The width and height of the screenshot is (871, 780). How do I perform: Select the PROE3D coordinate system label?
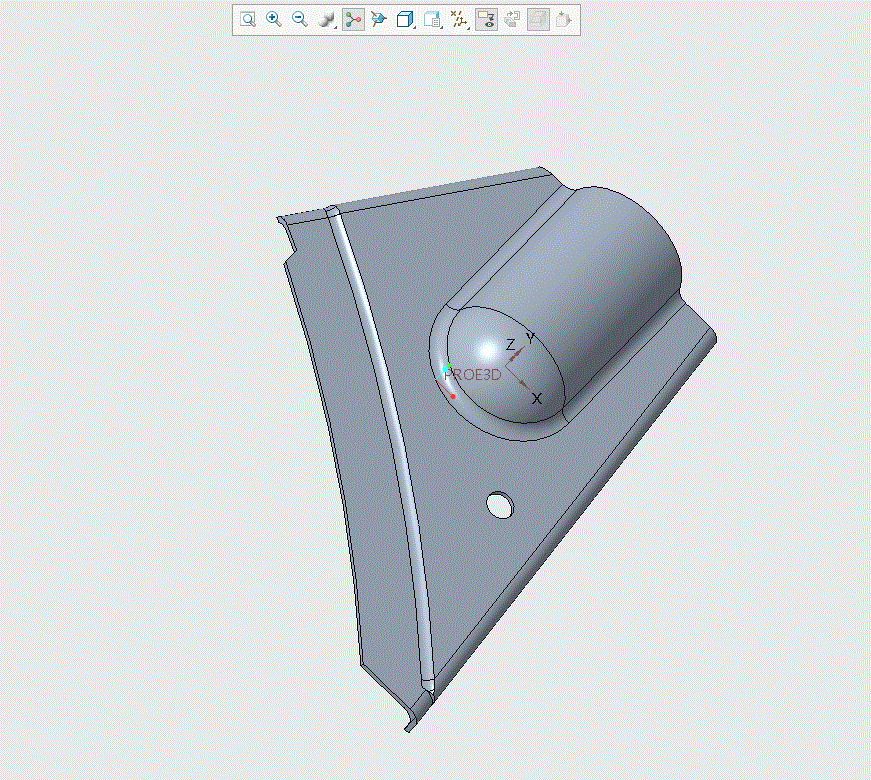tap(473, 374)
